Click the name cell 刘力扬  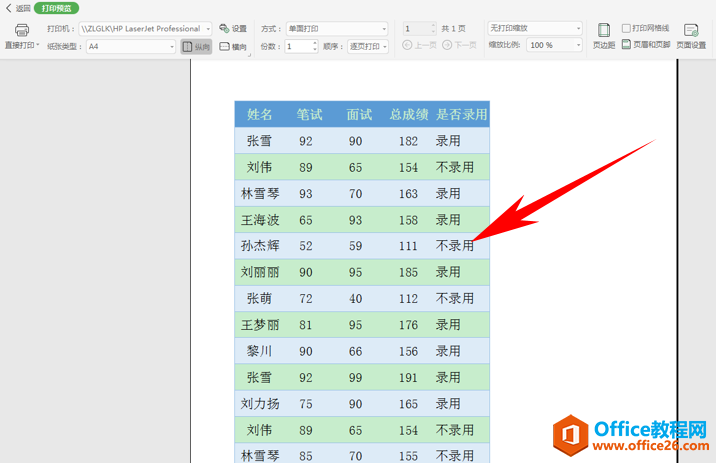[x=260, y=404]
